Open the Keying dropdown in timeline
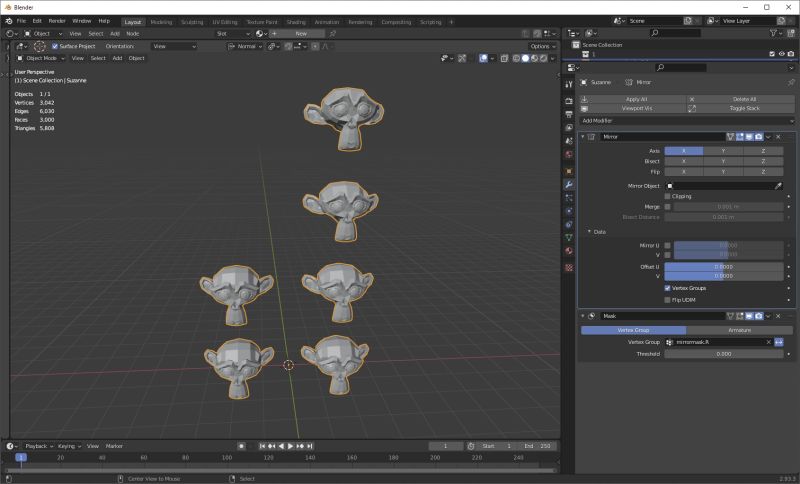 pyautogui.click(x=69, y=446)
